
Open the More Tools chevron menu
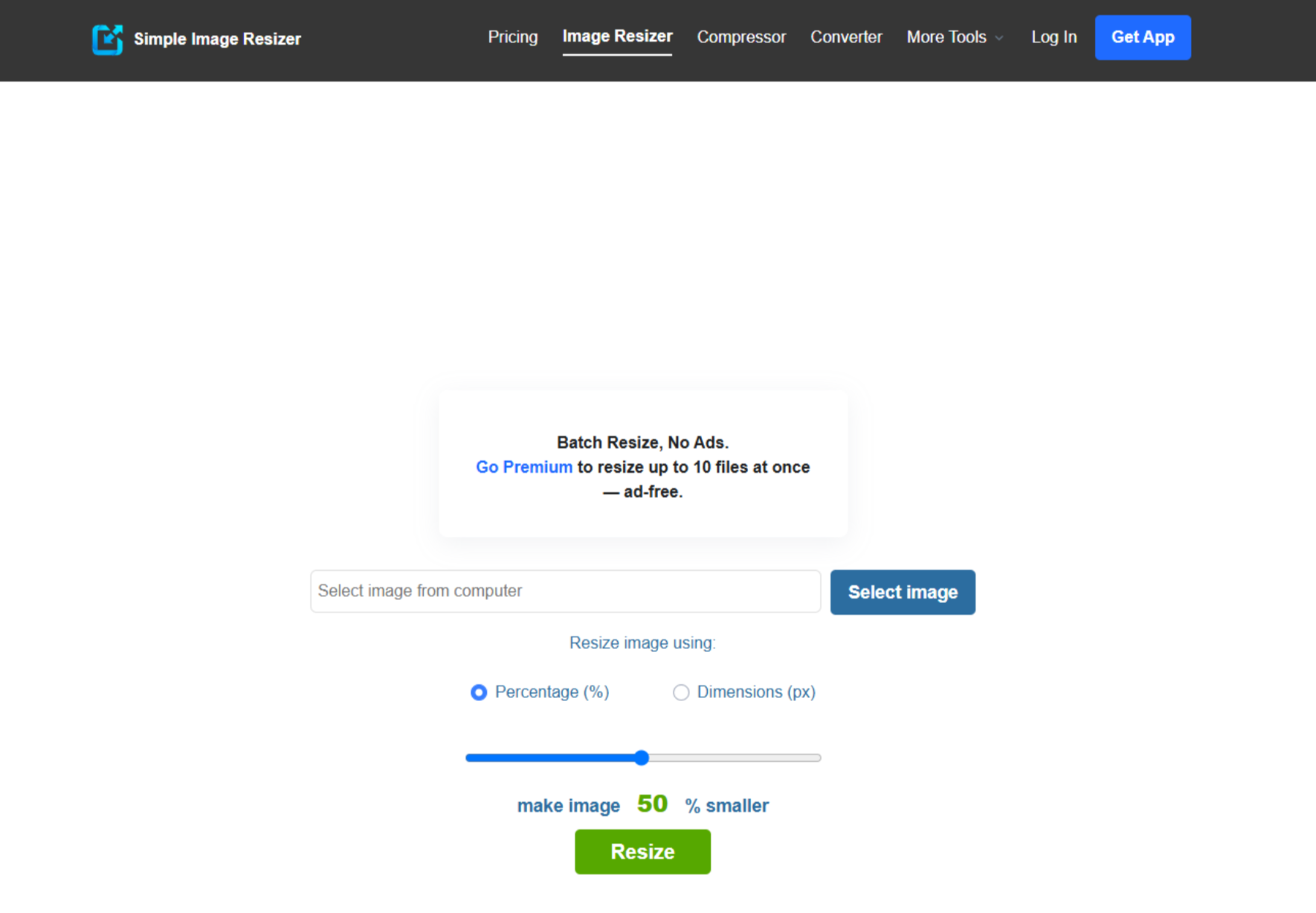[999, 38]
